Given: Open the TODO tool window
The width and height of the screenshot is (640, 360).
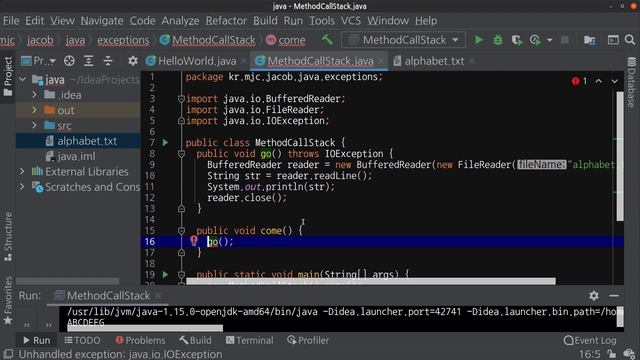Looking at the screenshot, I should pyautogui.click(x=82, y=340).
